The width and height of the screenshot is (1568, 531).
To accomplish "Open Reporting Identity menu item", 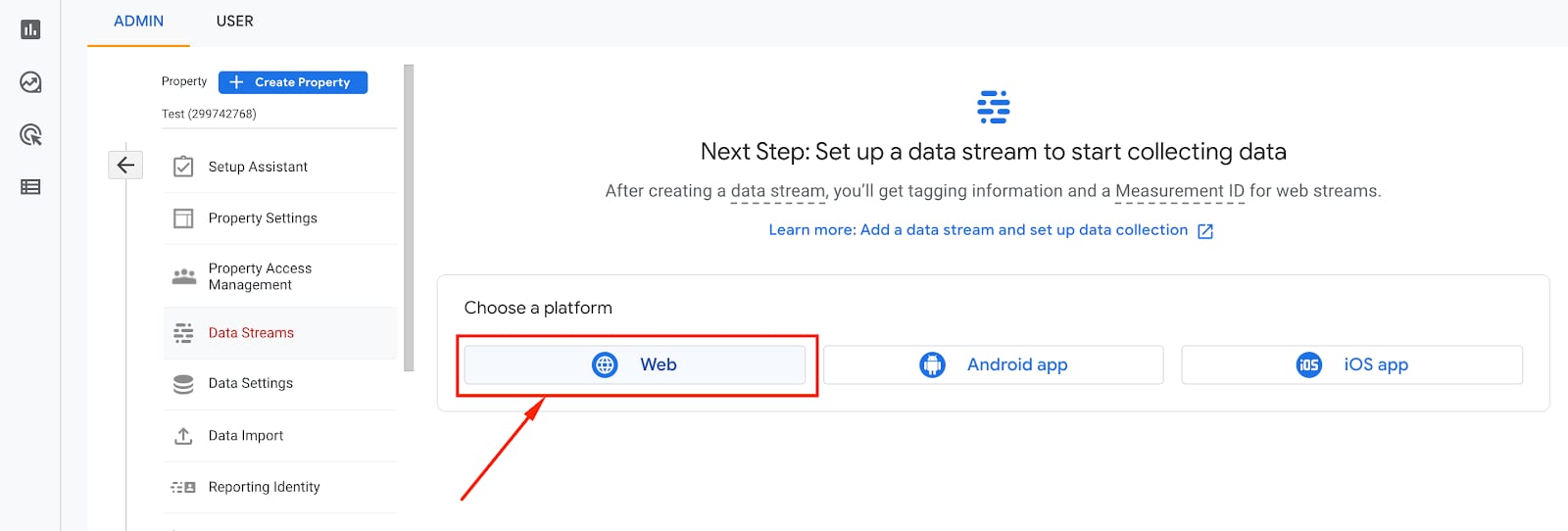I will 264,487.
